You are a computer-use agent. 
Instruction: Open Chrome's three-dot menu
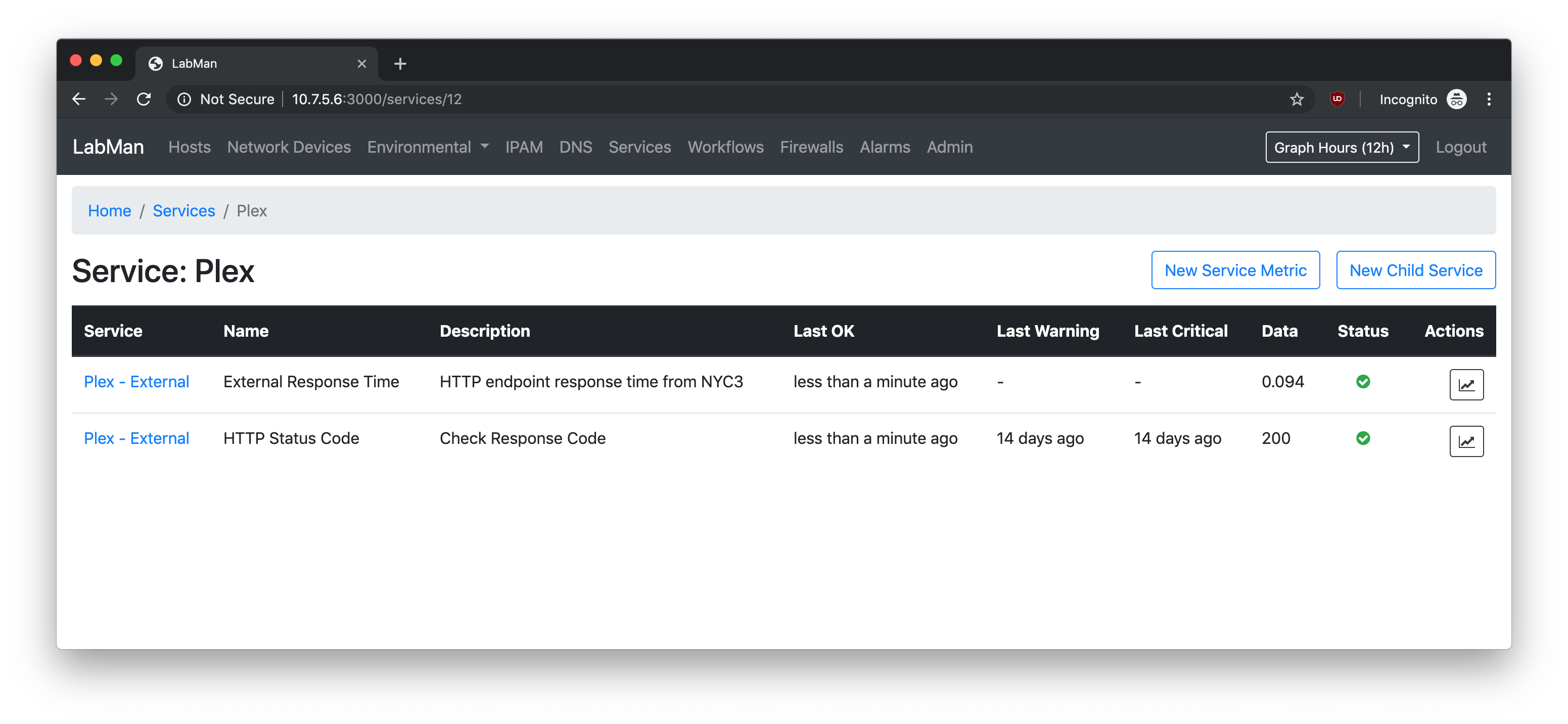[x=1488, y=99]
